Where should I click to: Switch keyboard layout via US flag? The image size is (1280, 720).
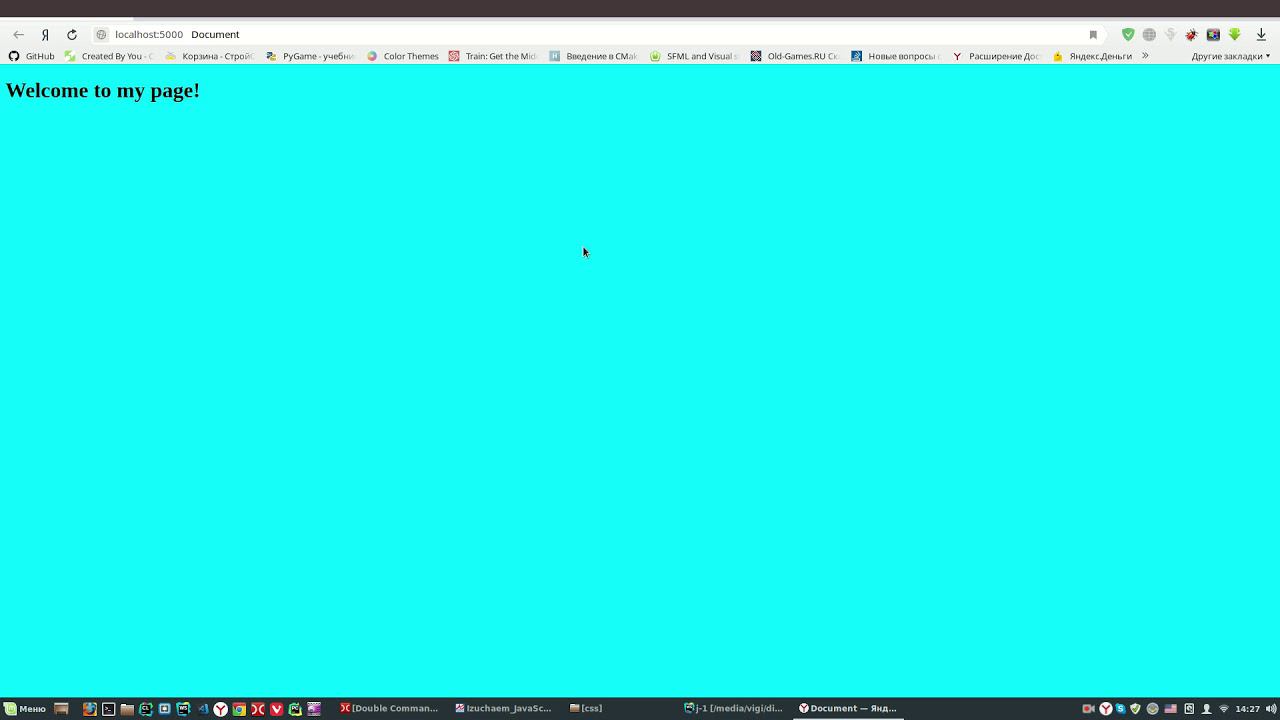pyautogui.click(x=1171, y=708)
